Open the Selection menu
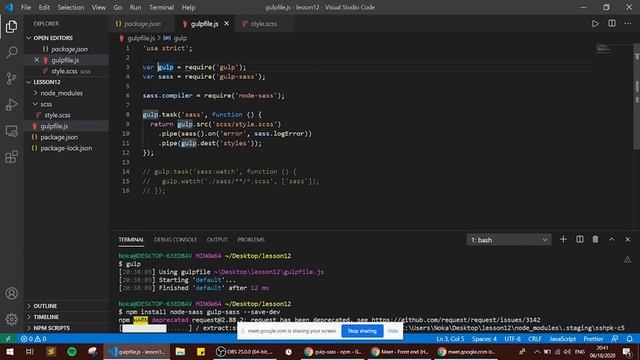 (71, 7)
